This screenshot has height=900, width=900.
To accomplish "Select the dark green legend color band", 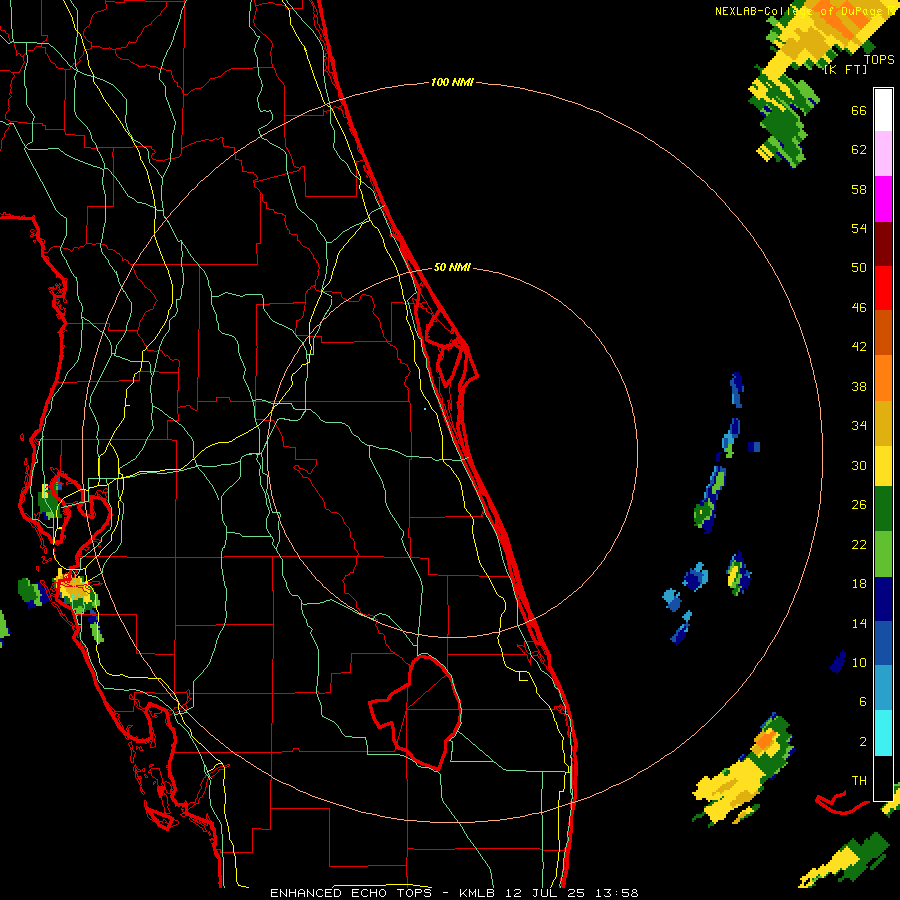I will tap(883, 509).
